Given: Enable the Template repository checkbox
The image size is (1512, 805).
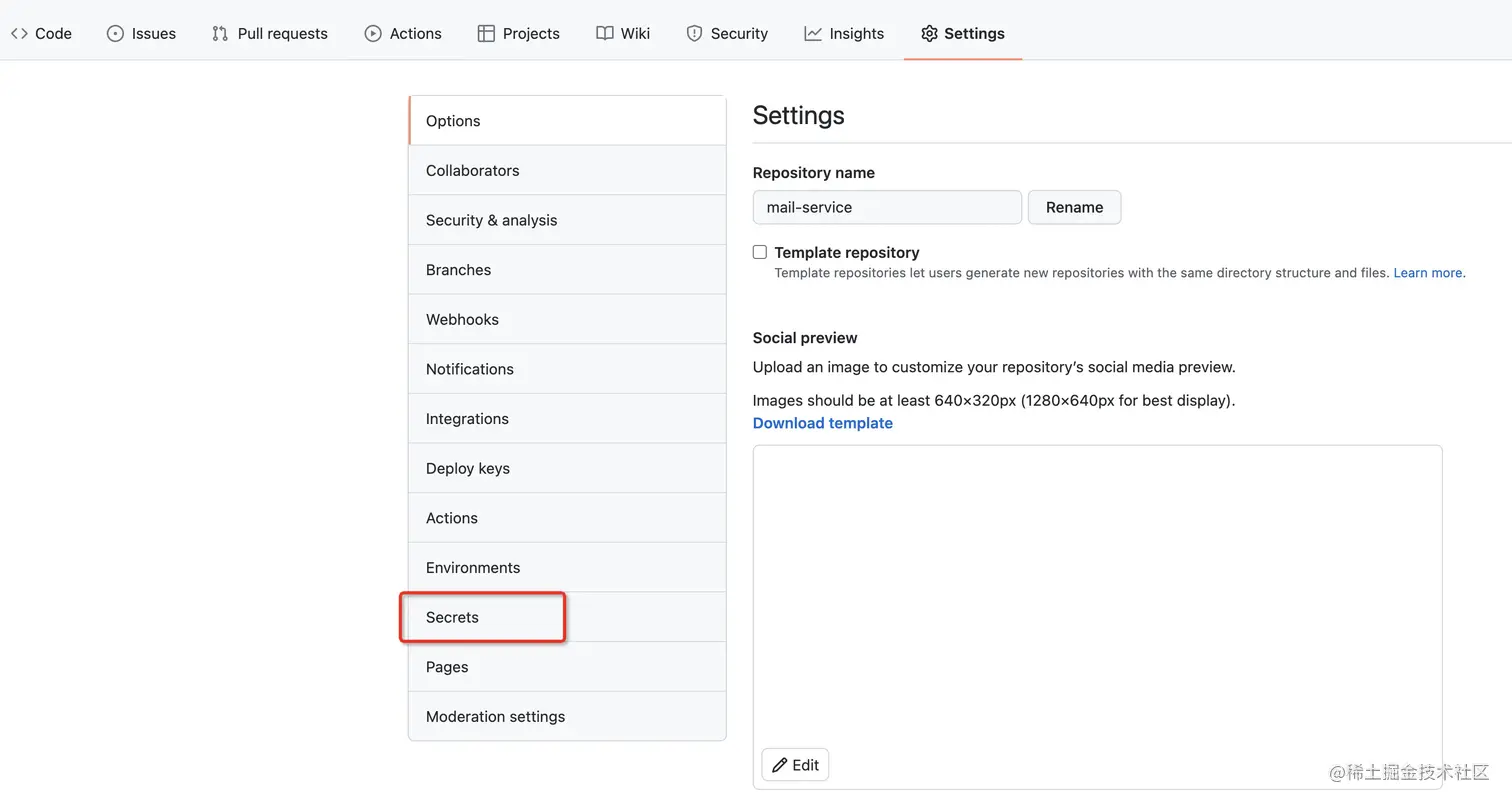Looking at the screenshot, I should [x=760, y=252].
